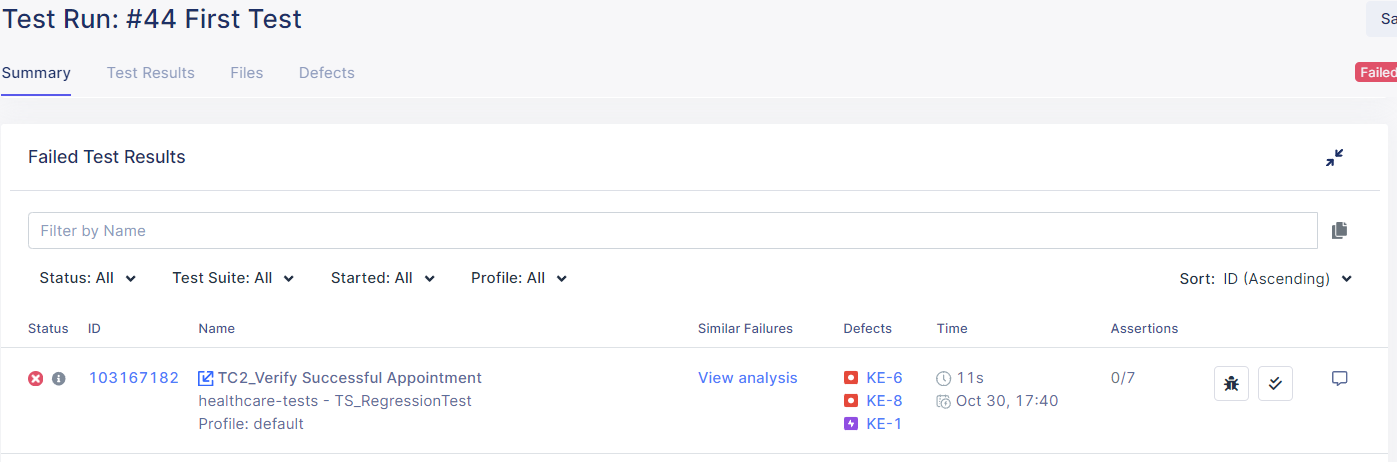Click the gray info icon beside status

[x=59, y=379]
